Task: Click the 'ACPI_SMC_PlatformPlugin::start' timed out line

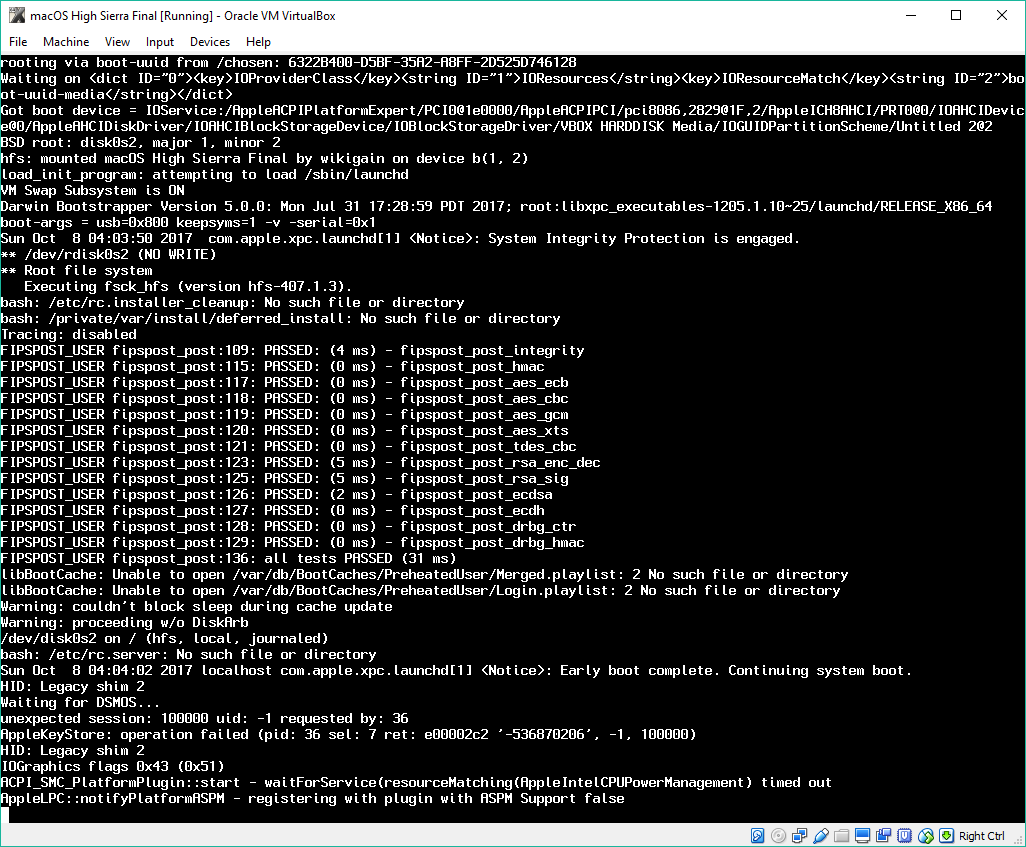Action: point(416,783)
